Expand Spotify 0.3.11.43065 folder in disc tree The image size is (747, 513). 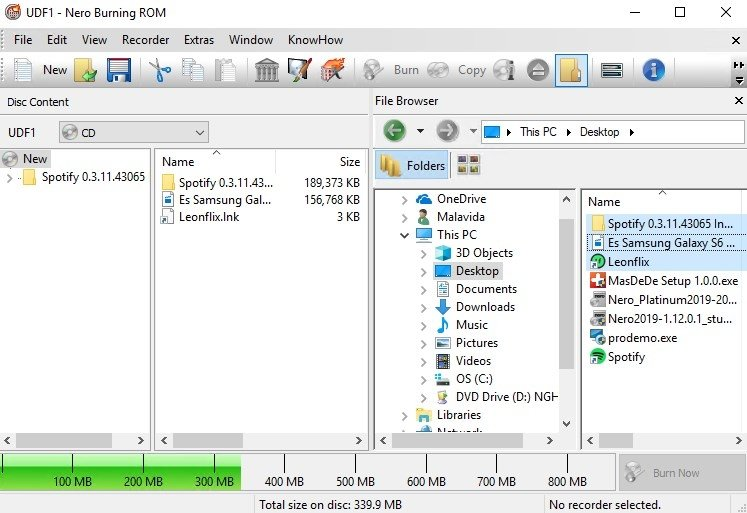coord(10,178)
